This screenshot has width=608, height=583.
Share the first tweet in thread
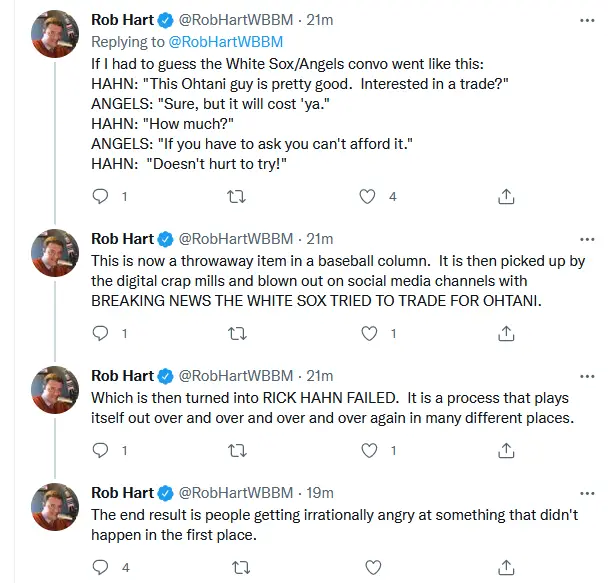[506, 196]
